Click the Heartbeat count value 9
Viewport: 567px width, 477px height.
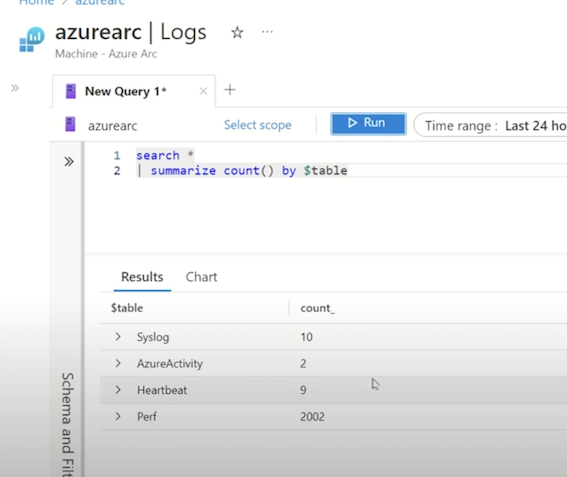click(303, 390)
